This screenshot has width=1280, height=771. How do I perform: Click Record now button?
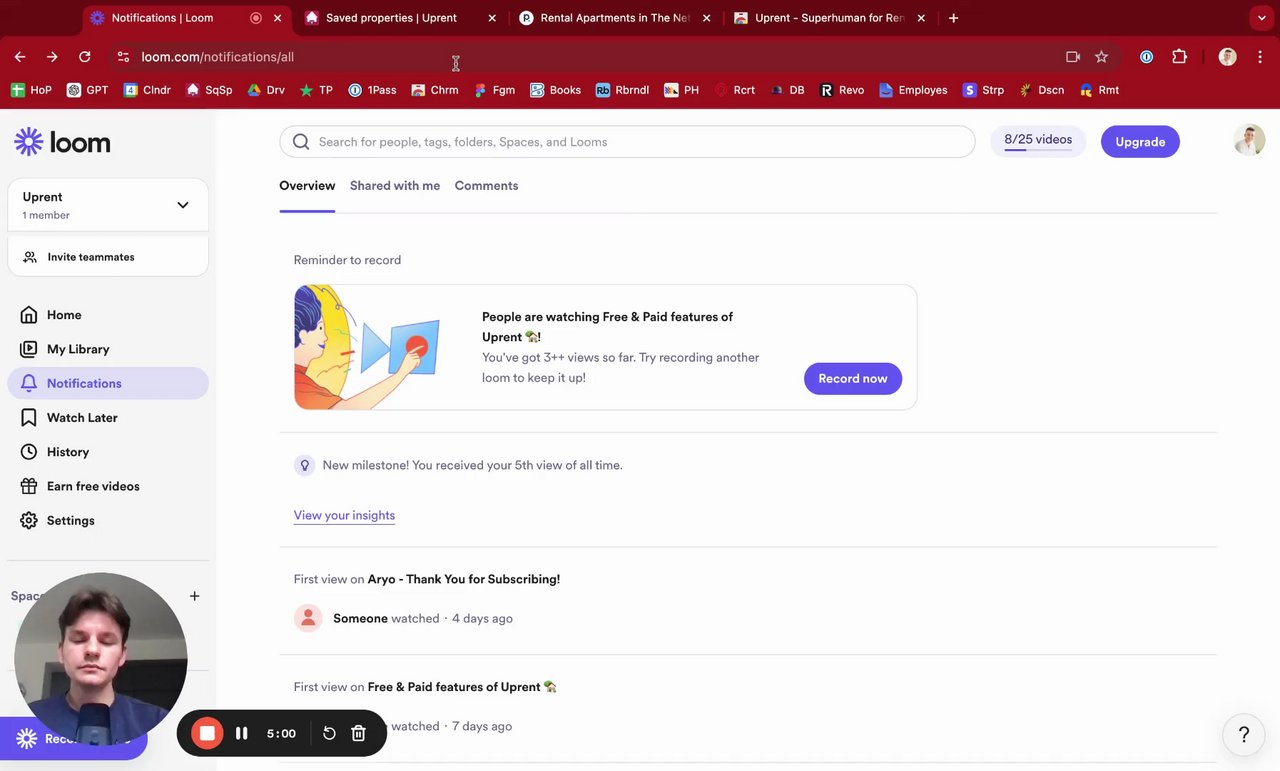pos(853,378)
